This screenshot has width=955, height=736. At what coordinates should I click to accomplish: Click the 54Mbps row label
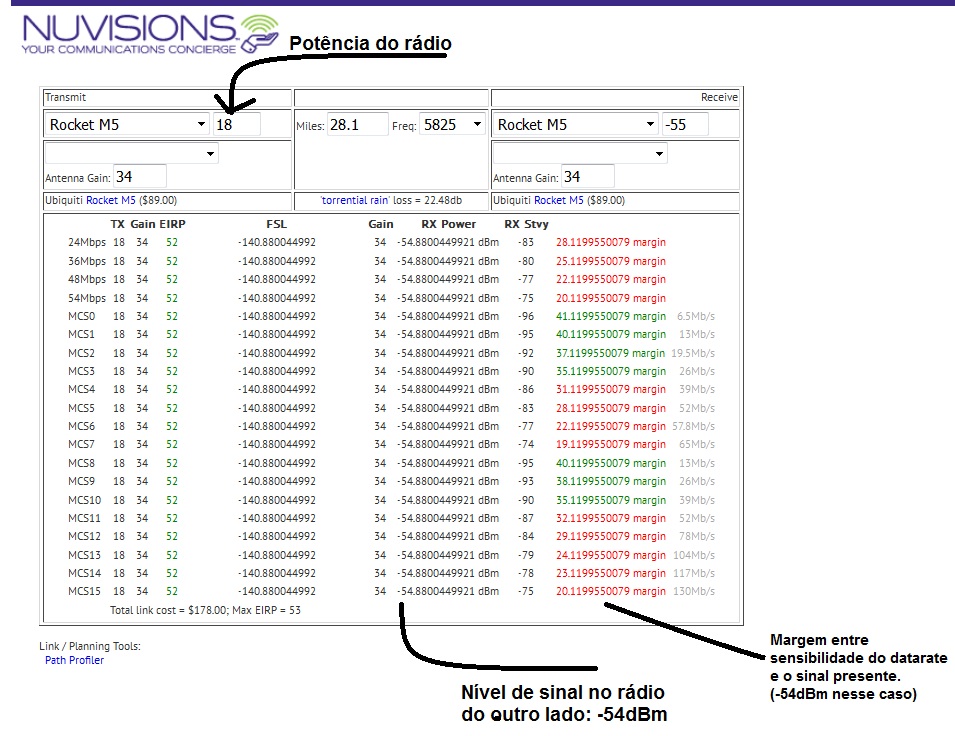87,298
